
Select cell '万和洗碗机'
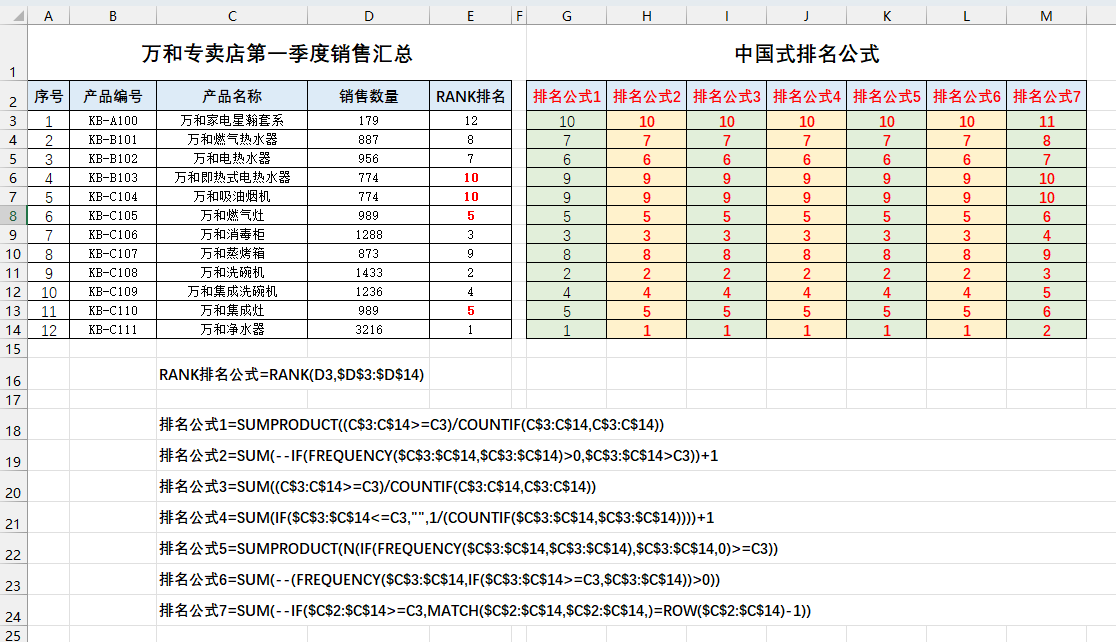[232, 273]
